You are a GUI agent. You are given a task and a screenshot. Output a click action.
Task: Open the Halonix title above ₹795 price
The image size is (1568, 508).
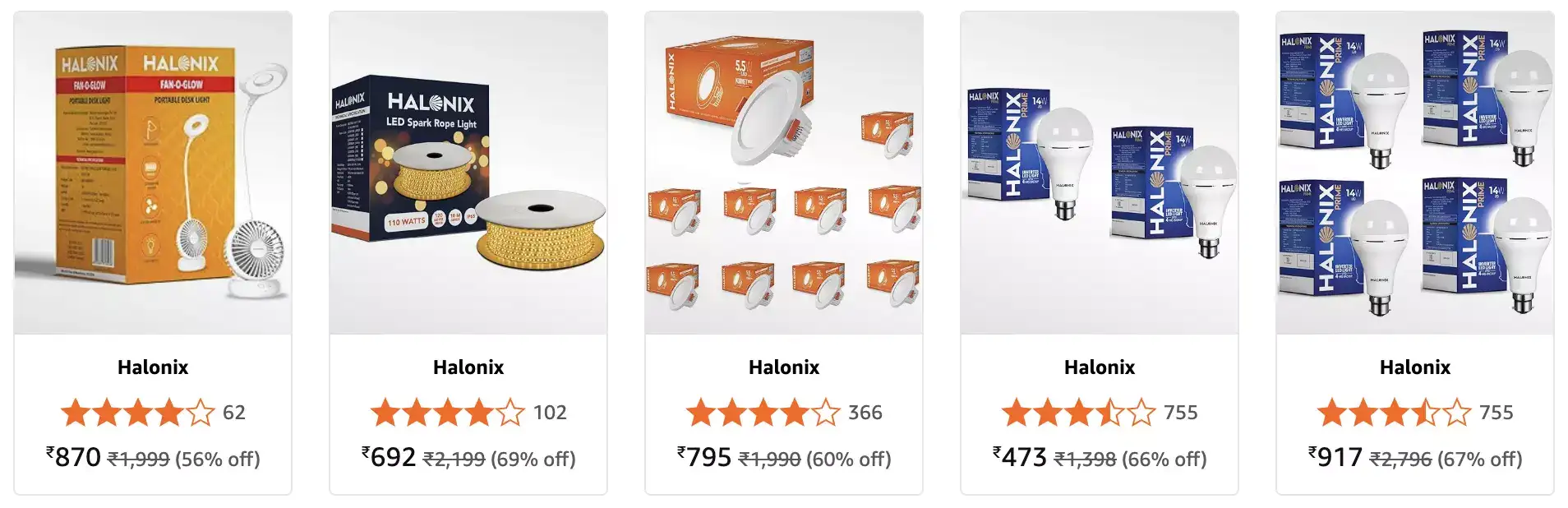coord(784,367)
